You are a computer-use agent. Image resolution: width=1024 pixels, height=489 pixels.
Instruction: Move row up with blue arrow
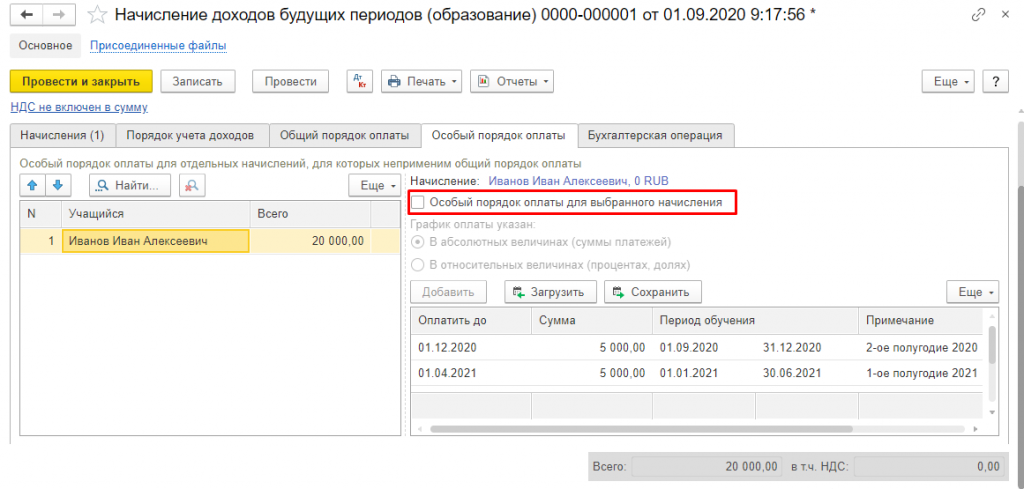(x=33, y=185)
